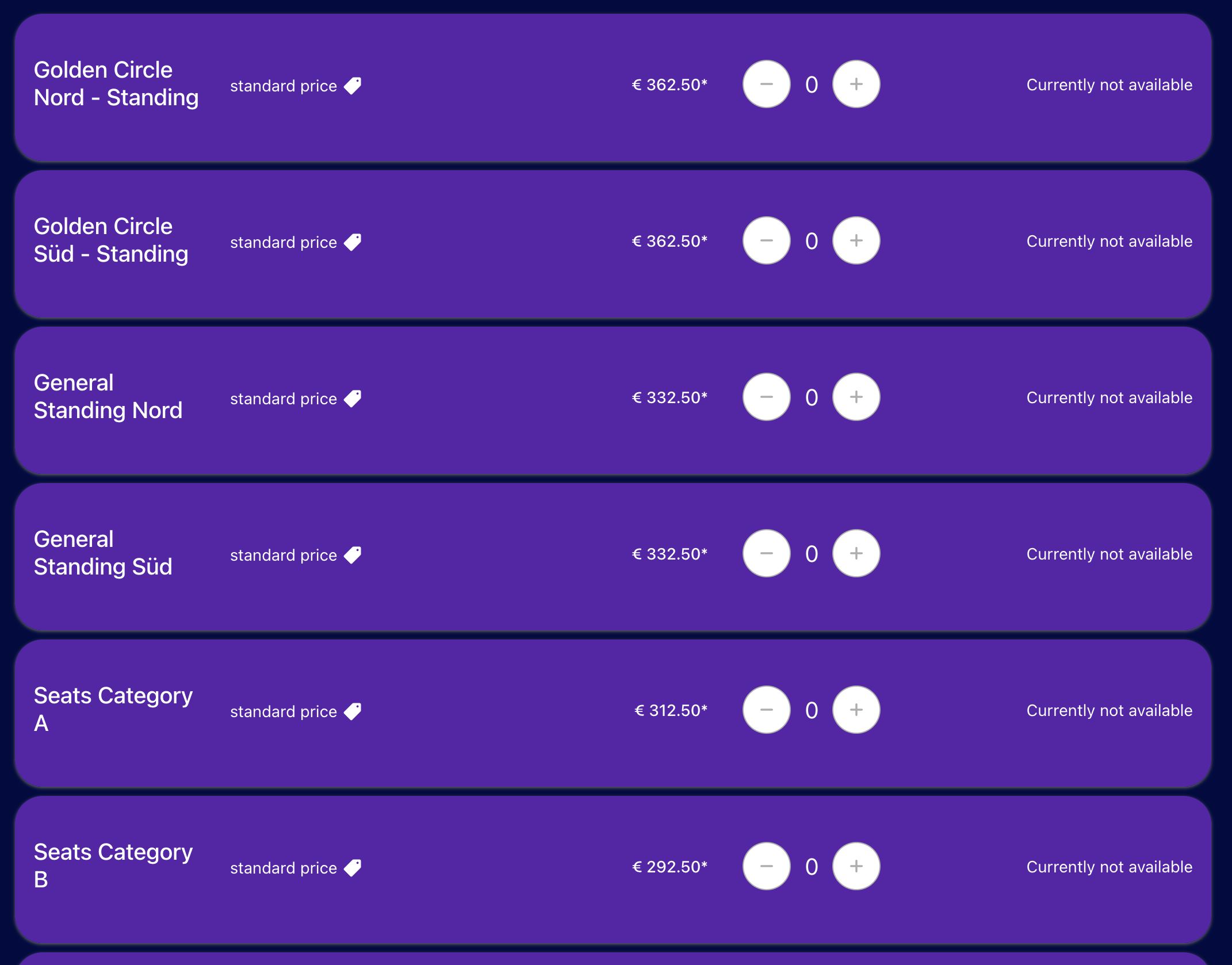Click price tag icon for Golden Circle Nord
Image resolution: width=1232 pixels, height=965 pixels.
point(353,86)
